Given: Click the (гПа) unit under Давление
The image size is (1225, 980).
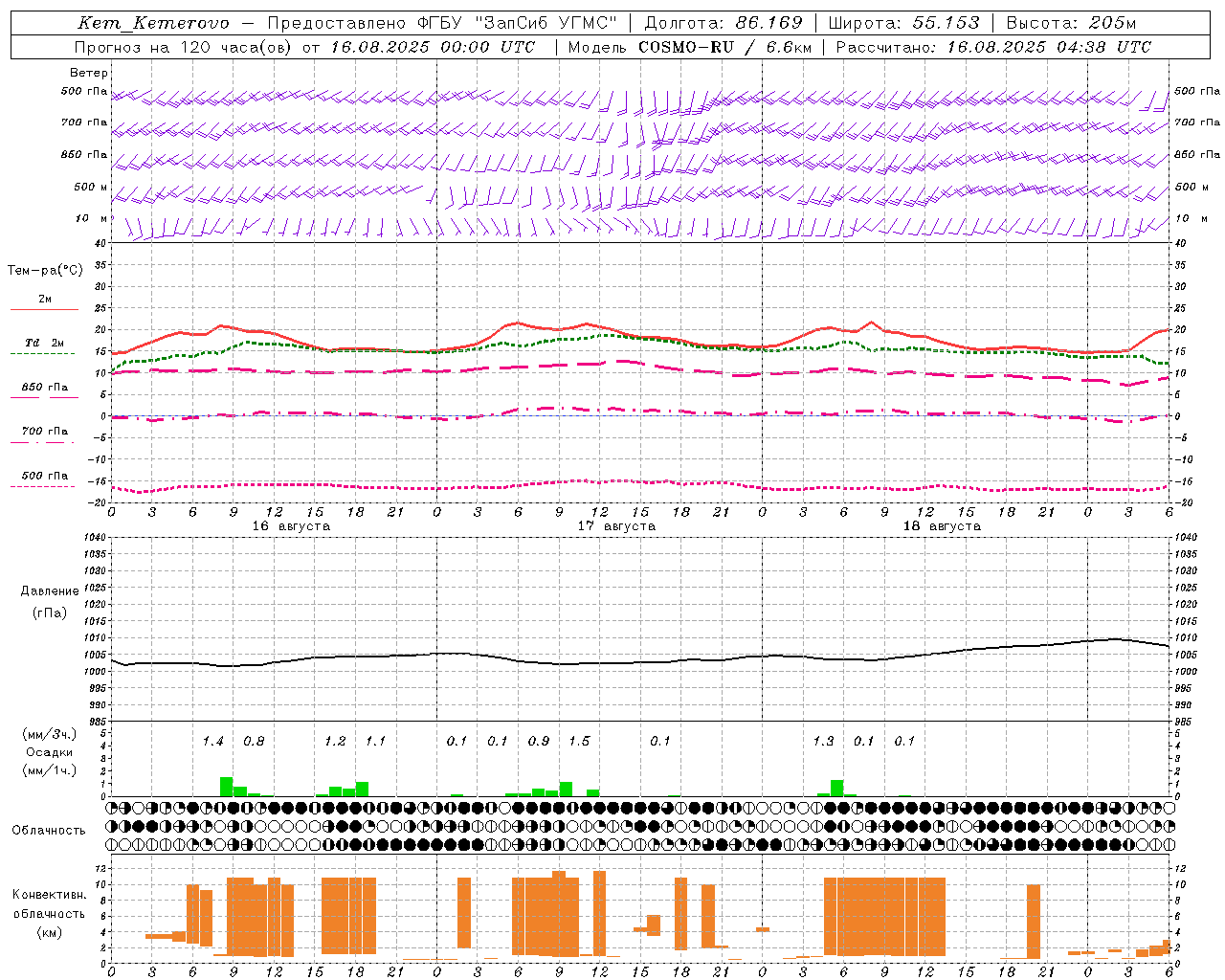Looking at the screenshot, I should tap(50, 613).
